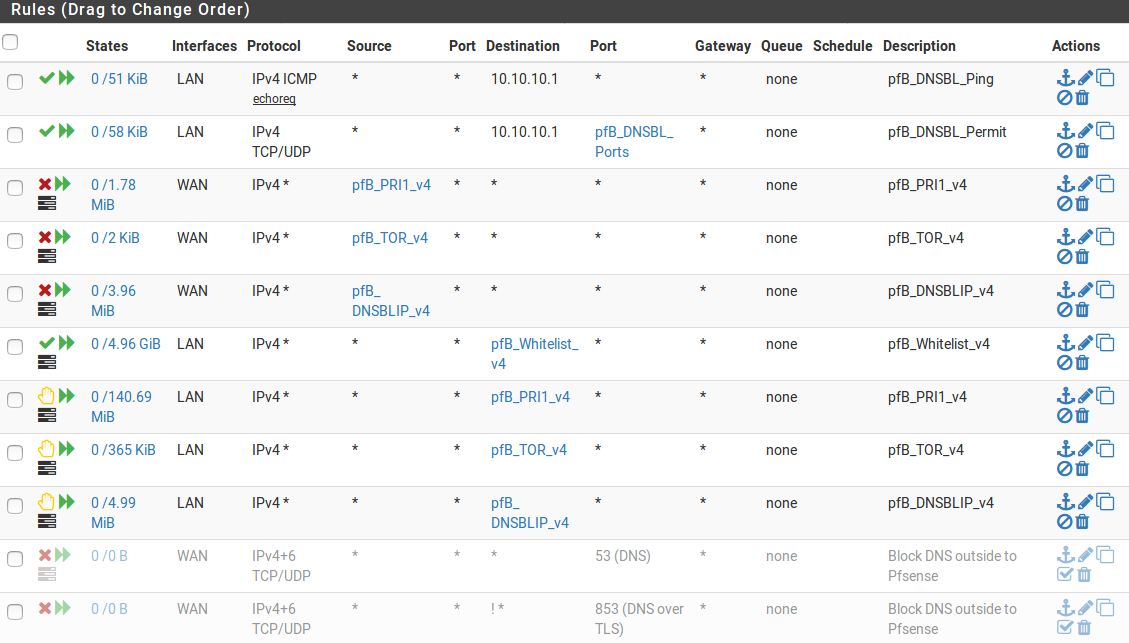Click anchor icon on pfB_DNSBL_Ping row

(x=1066, y=77)
